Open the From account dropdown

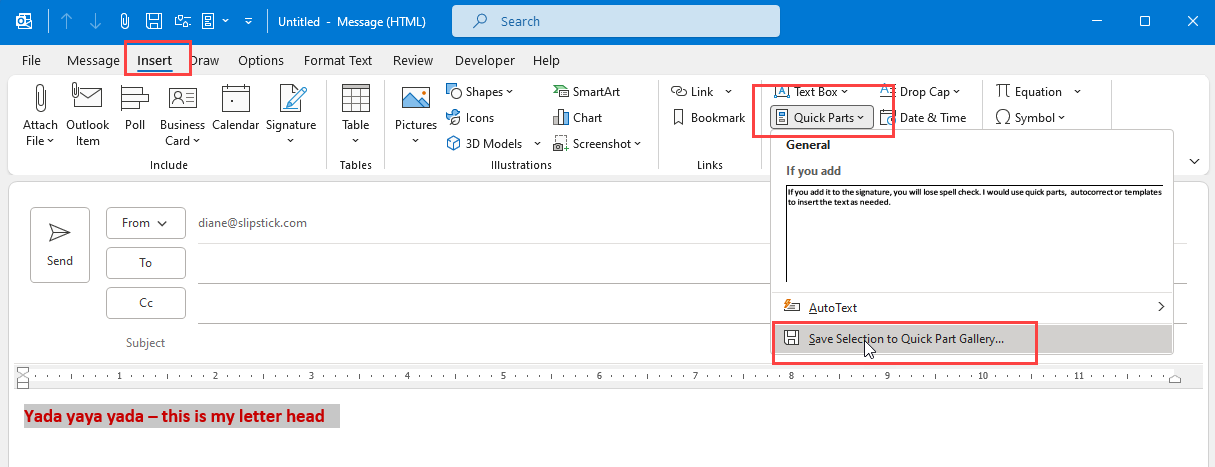[x=145, y=223]
